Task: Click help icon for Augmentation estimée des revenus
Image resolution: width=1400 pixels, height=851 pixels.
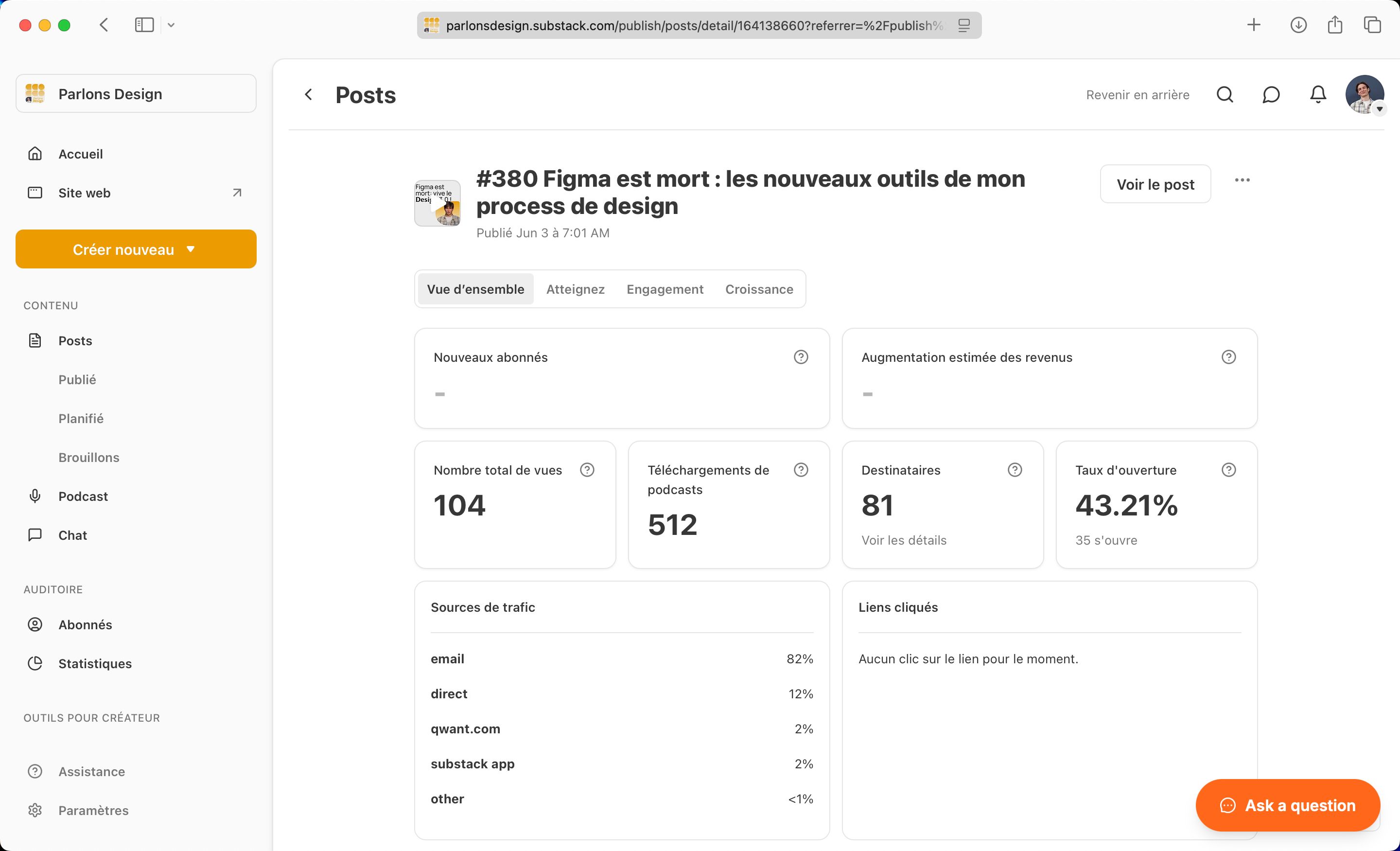Action: coord(1229,357)
